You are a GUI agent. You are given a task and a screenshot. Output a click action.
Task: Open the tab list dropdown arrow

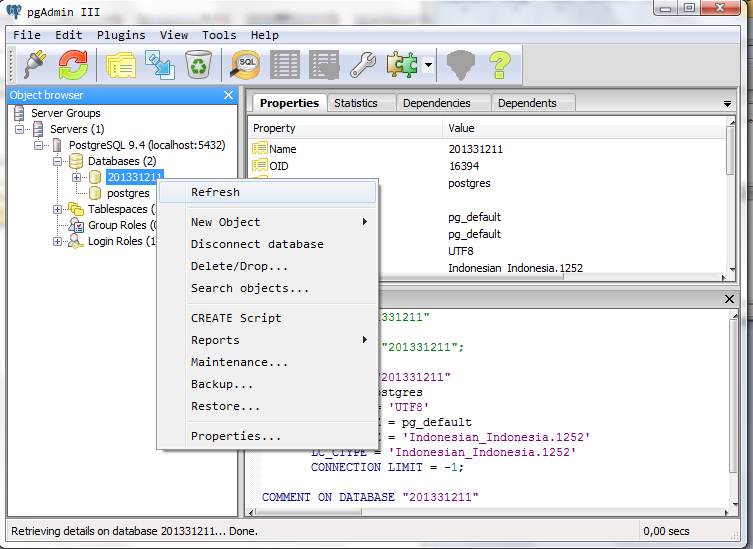pos(728,104)
